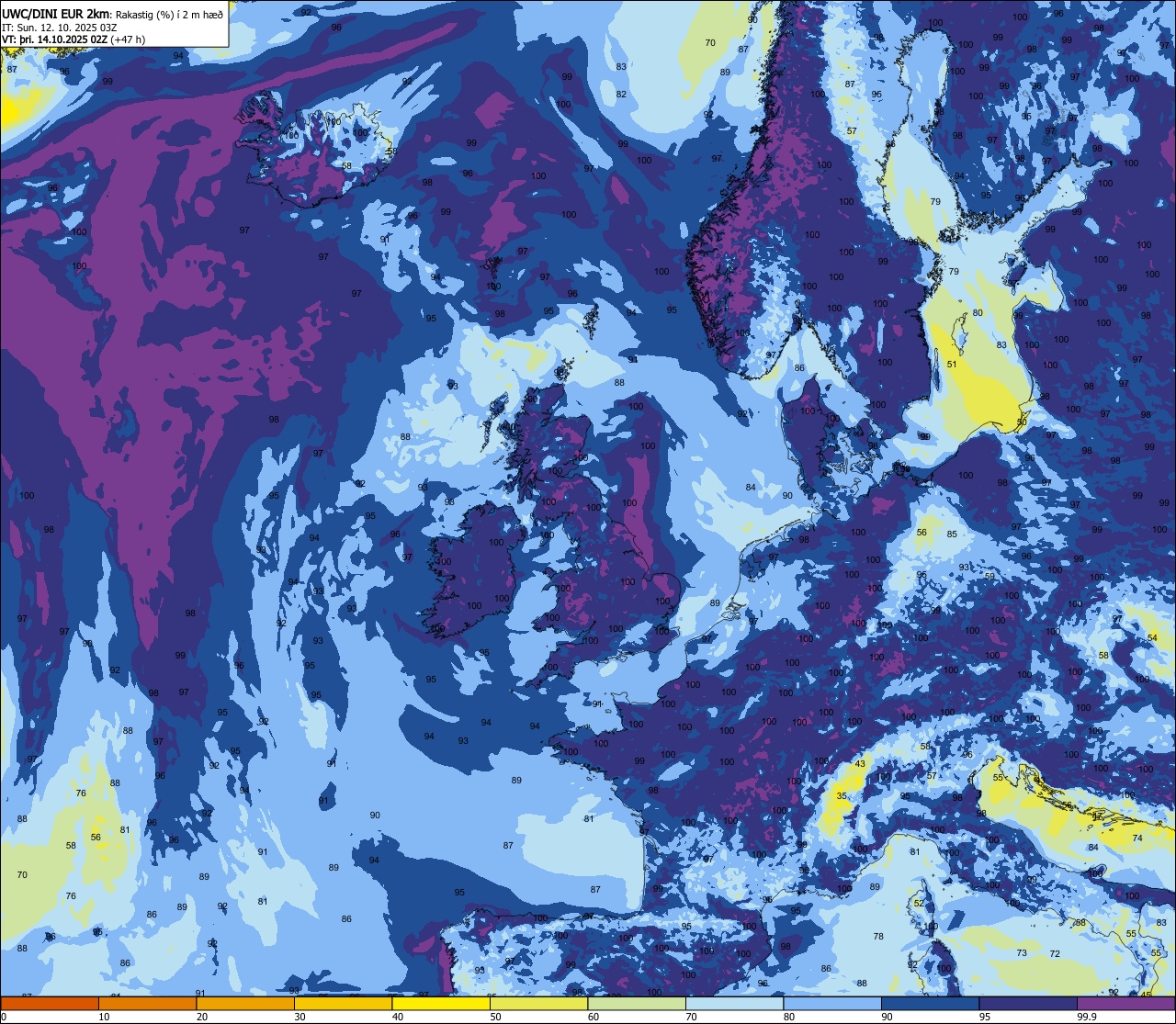Click the golden 30–40 legend swatch

point(343,1004)
